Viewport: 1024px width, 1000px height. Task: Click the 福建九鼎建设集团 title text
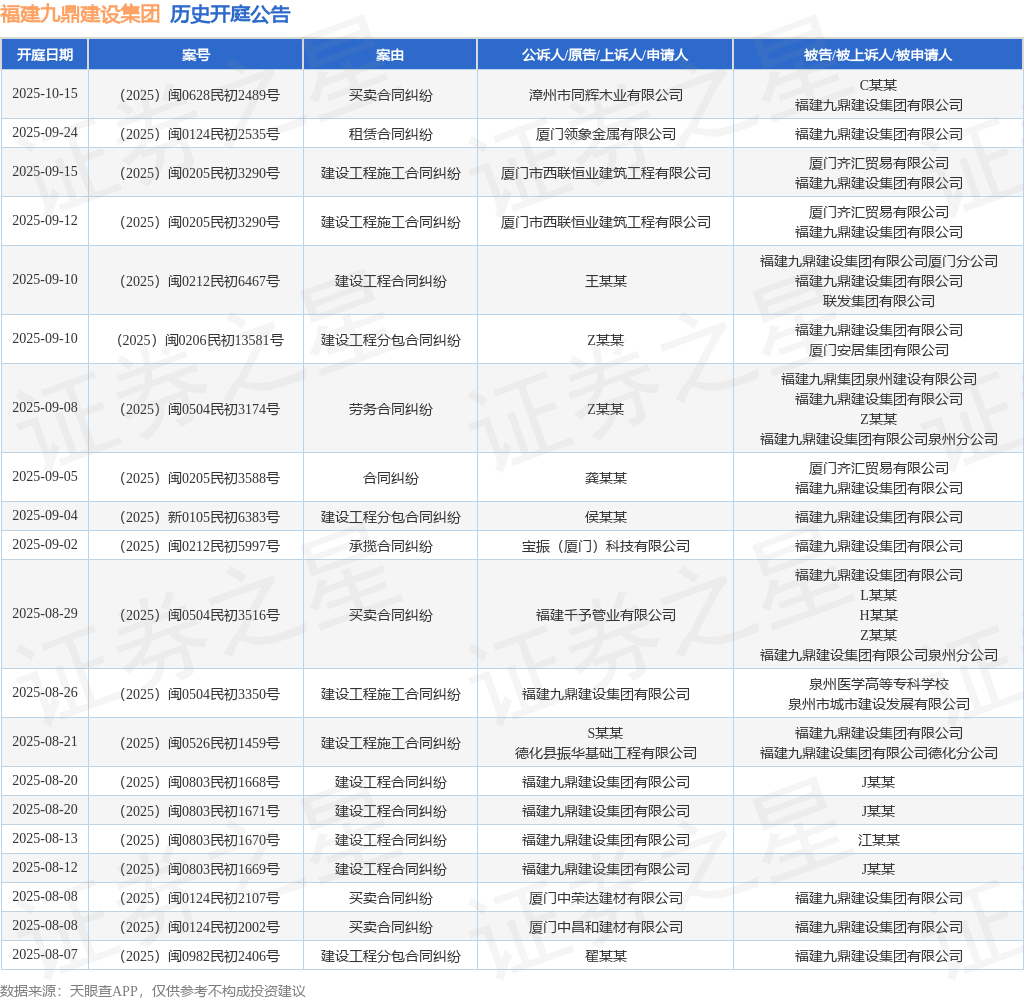tap(80, 14)
